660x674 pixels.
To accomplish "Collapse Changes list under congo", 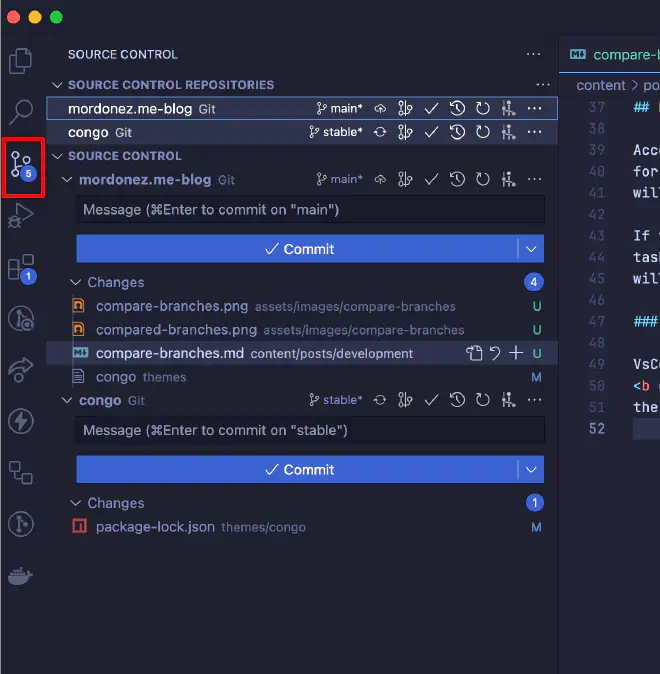I will pyautogui.click(x=76, y=503).
